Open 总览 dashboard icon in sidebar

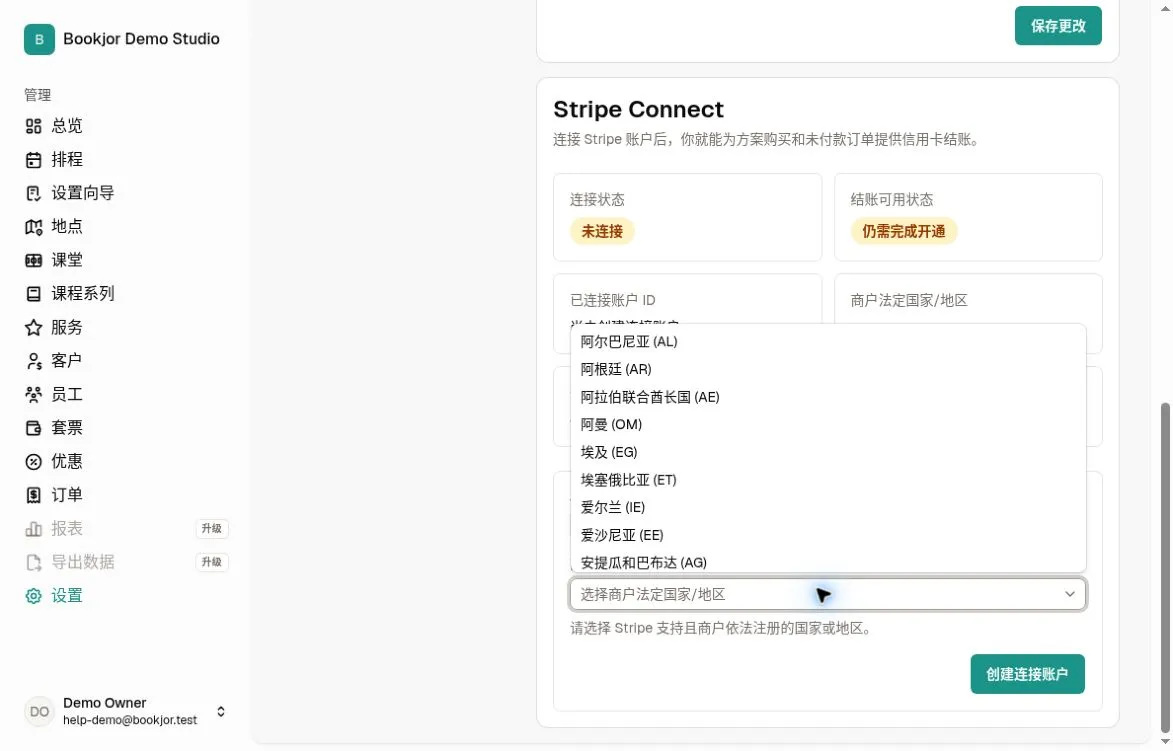point(33,126)
